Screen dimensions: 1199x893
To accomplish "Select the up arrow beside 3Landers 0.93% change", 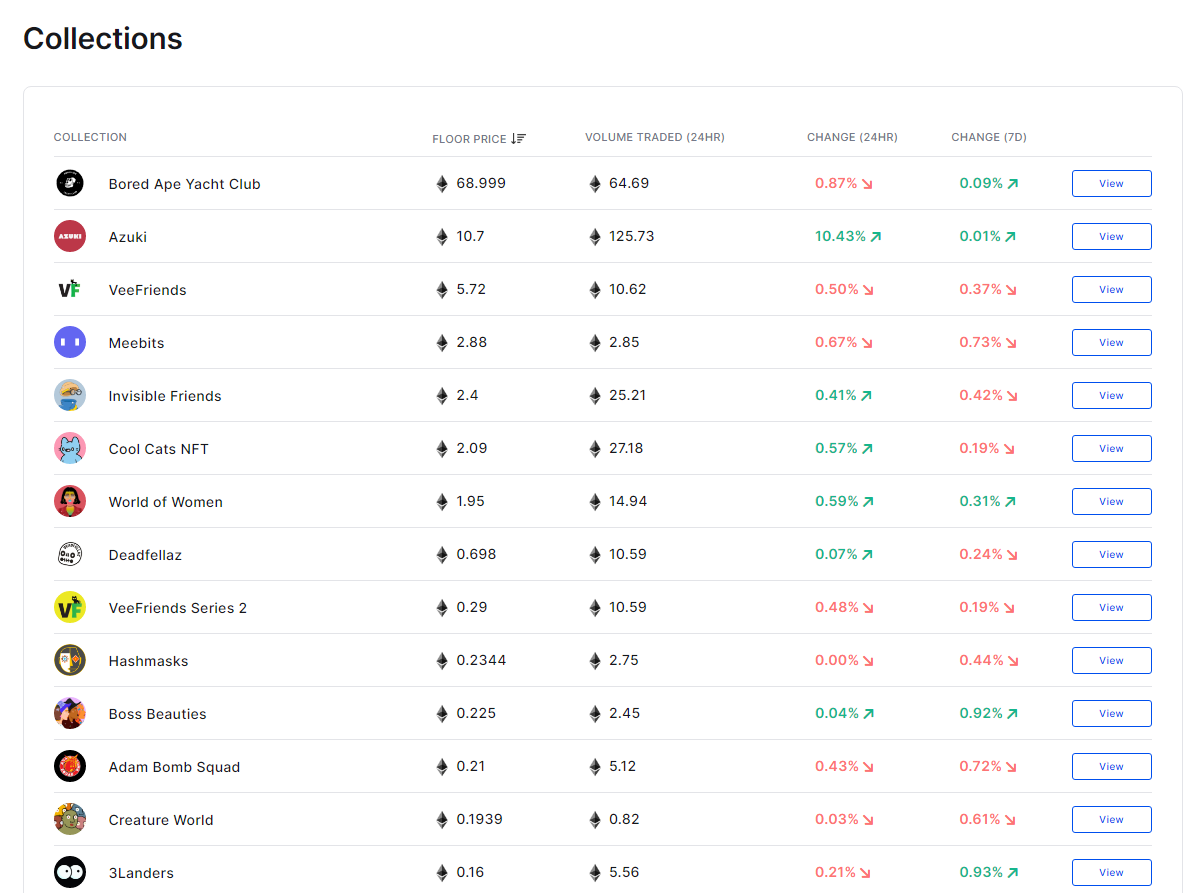I will click(x=1013, y=873).
